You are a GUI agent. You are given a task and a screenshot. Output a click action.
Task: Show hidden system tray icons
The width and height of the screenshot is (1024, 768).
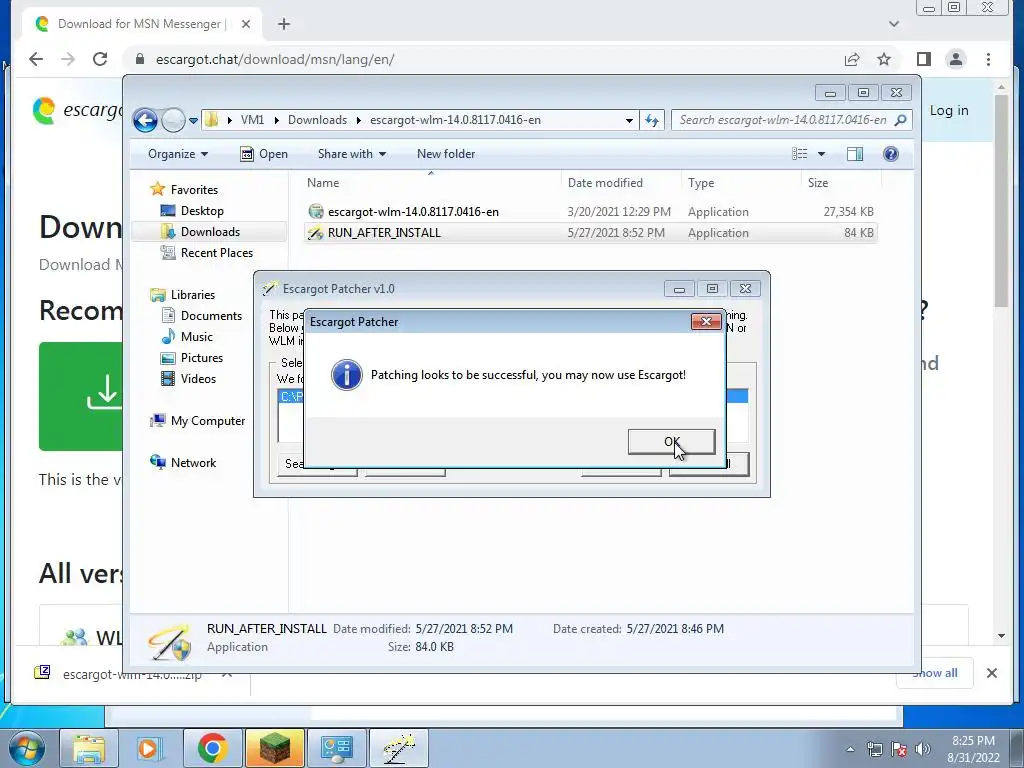click(850, 749)
